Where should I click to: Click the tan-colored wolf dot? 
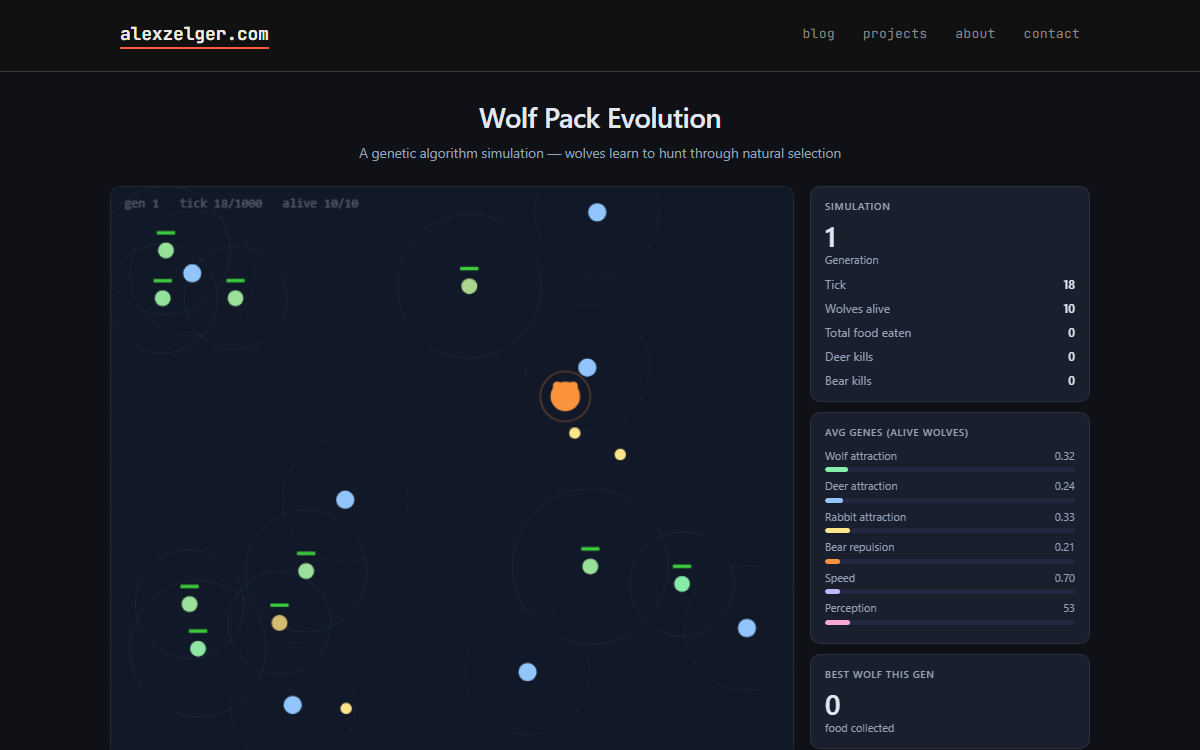(279, 623)
